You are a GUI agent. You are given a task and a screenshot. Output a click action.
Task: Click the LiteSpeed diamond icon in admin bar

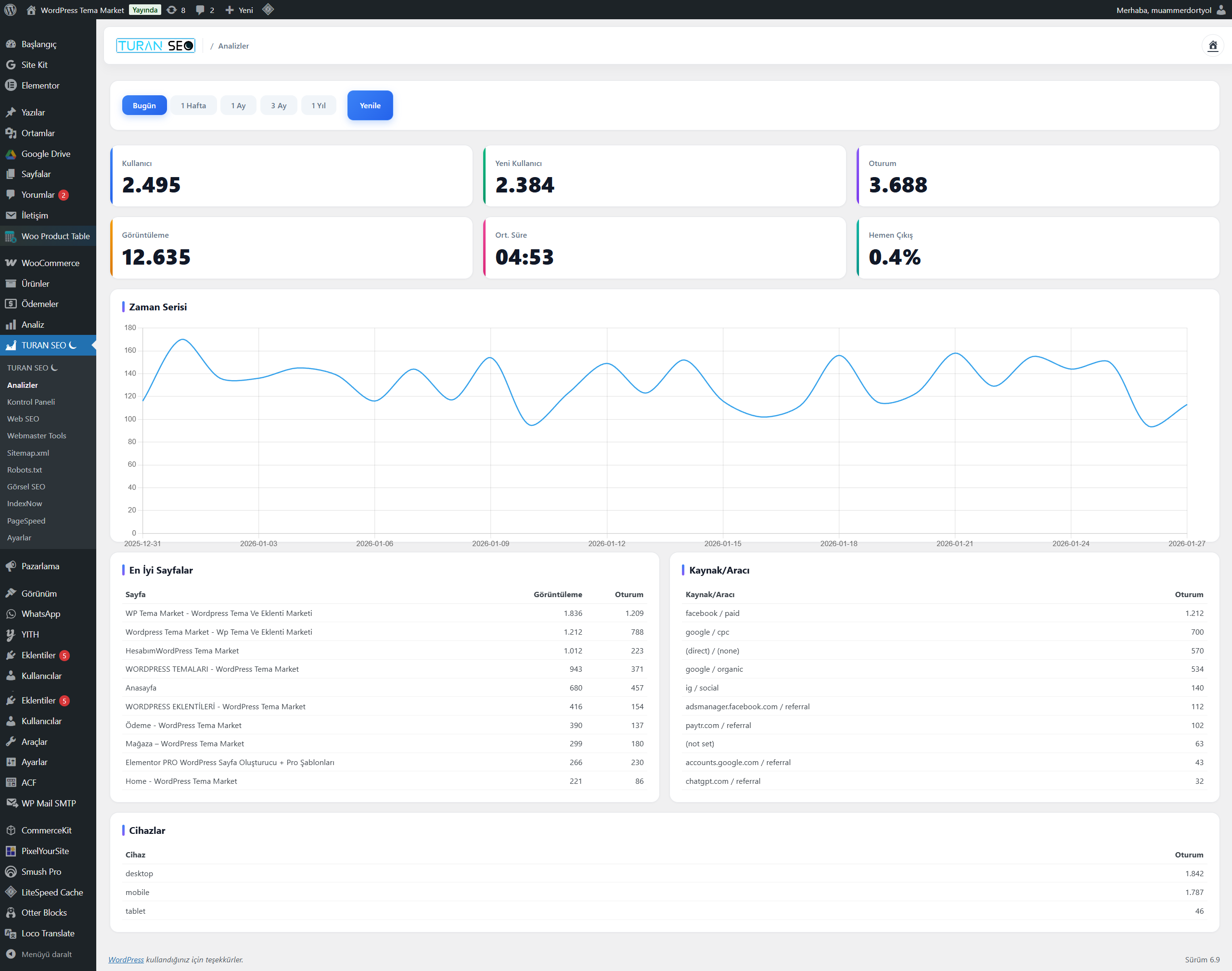(269, 10)
